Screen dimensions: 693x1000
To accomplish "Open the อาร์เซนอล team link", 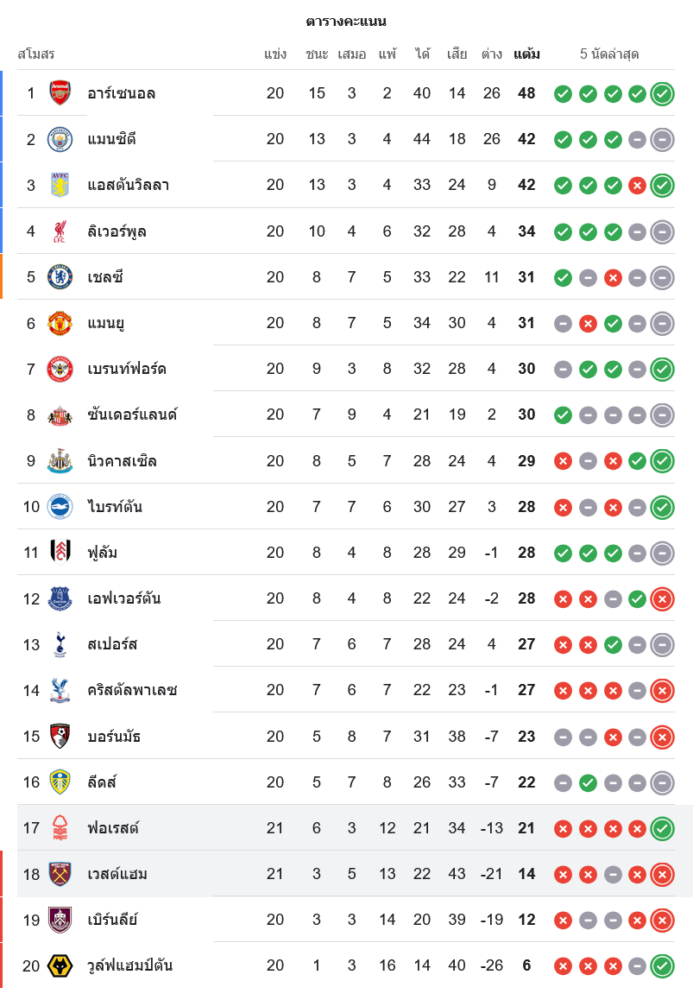I will point(121,93).
